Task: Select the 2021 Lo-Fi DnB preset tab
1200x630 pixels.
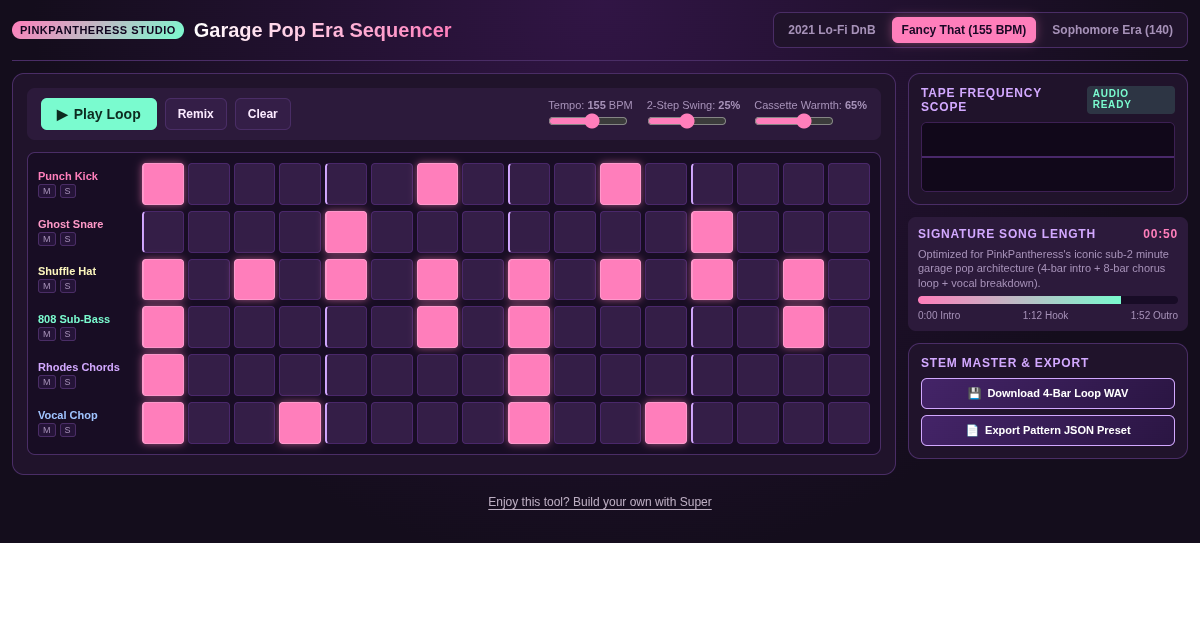Action: [x=832, y=30]
